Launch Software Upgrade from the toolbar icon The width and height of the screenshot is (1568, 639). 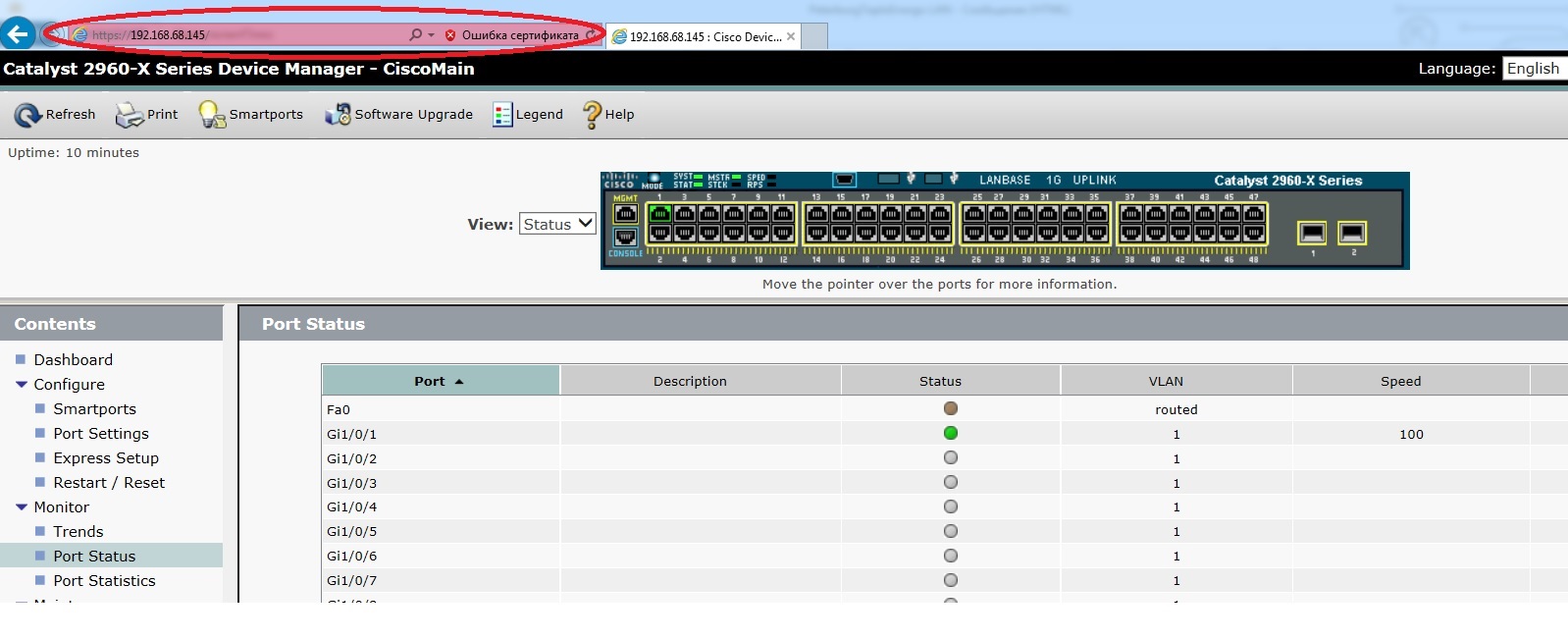click(338, 115)
